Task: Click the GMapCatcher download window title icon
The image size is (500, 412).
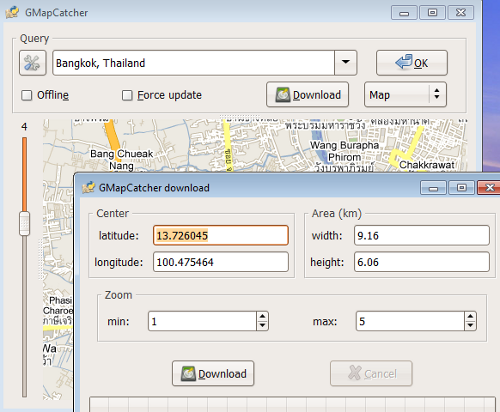Action: [x=89, y=188]
